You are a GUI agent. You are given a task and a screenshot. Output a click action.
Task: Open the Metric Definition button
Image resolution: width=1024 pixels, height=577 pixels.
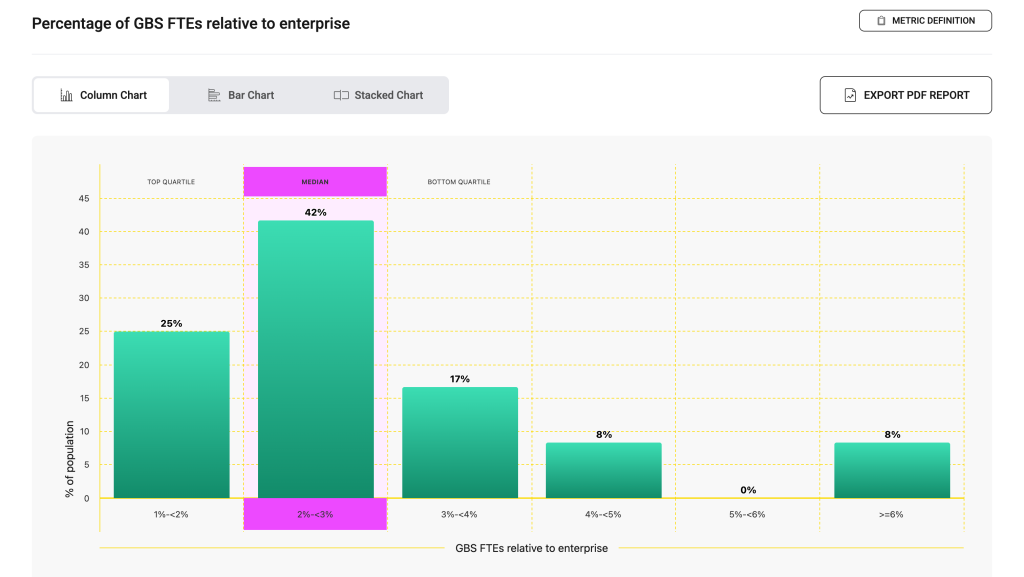pyautogui.click(x=925, y=21)
